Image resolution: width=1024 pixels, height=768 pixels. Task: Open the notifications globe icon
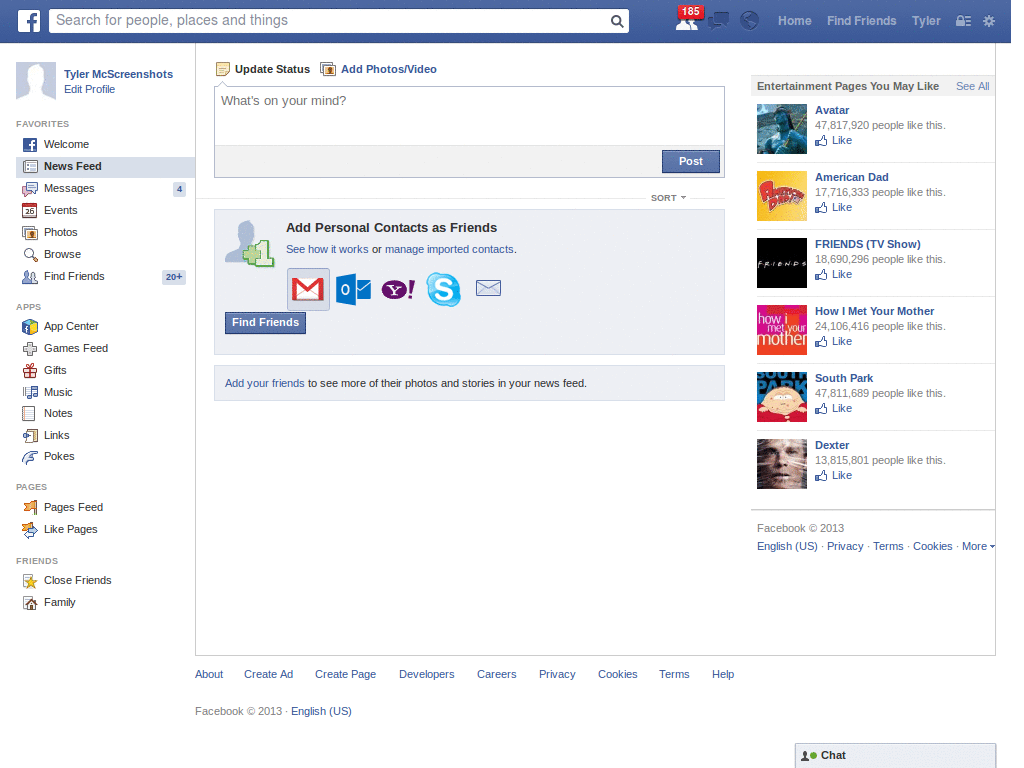click(x=749, y=21)
